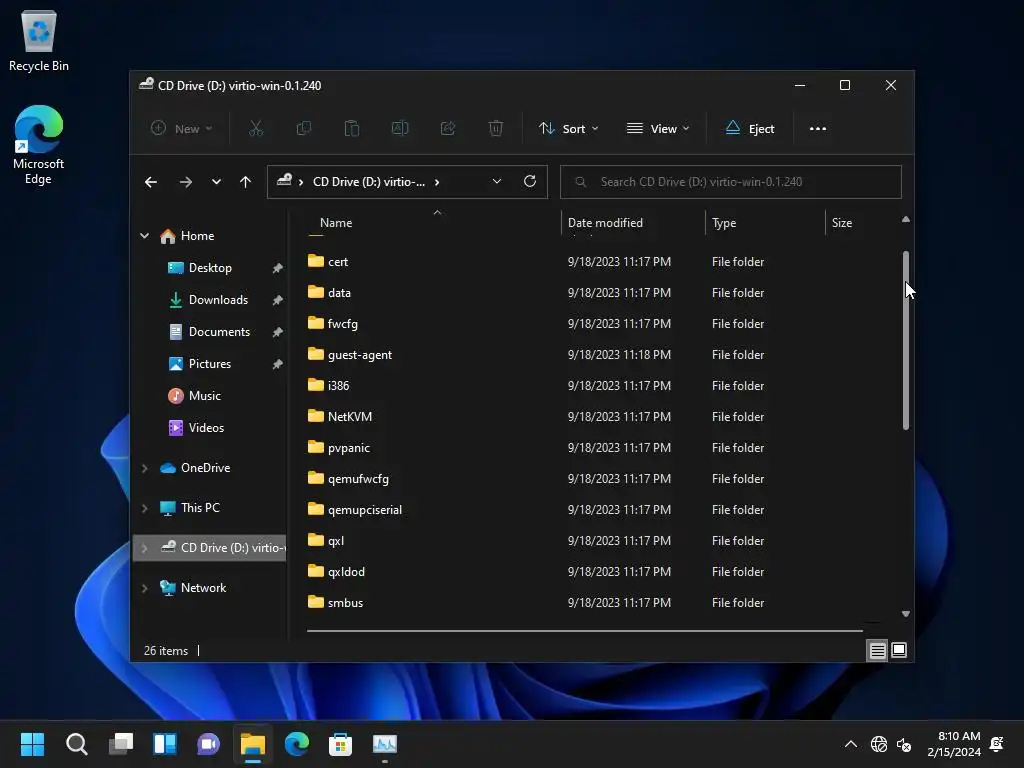Click the Eject button
The image size is (1024, 768).
[750, 129]
